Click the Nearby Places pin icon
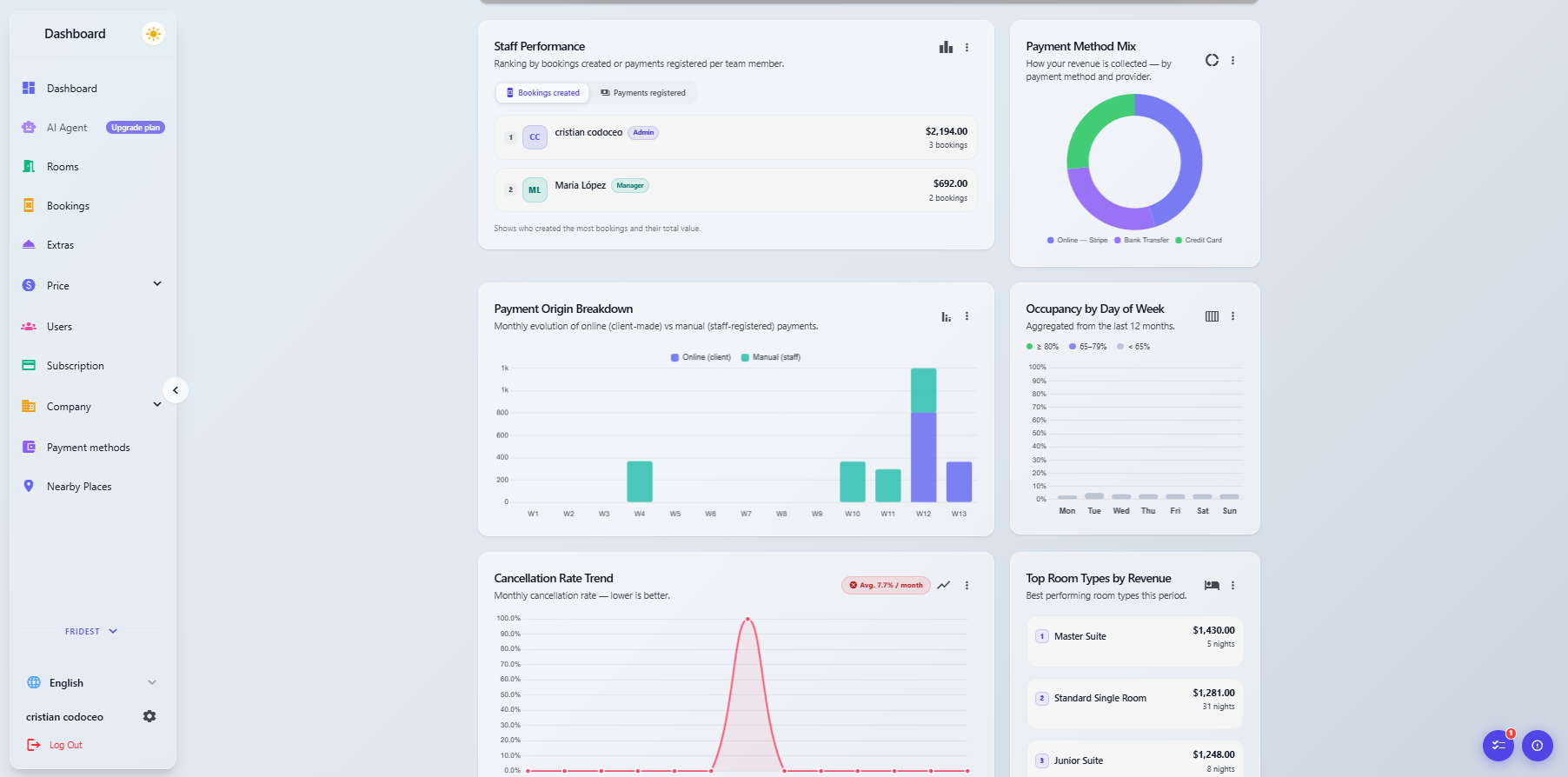Image resolution: width=1568 pixels, height=777 pixels. (29, 486)
